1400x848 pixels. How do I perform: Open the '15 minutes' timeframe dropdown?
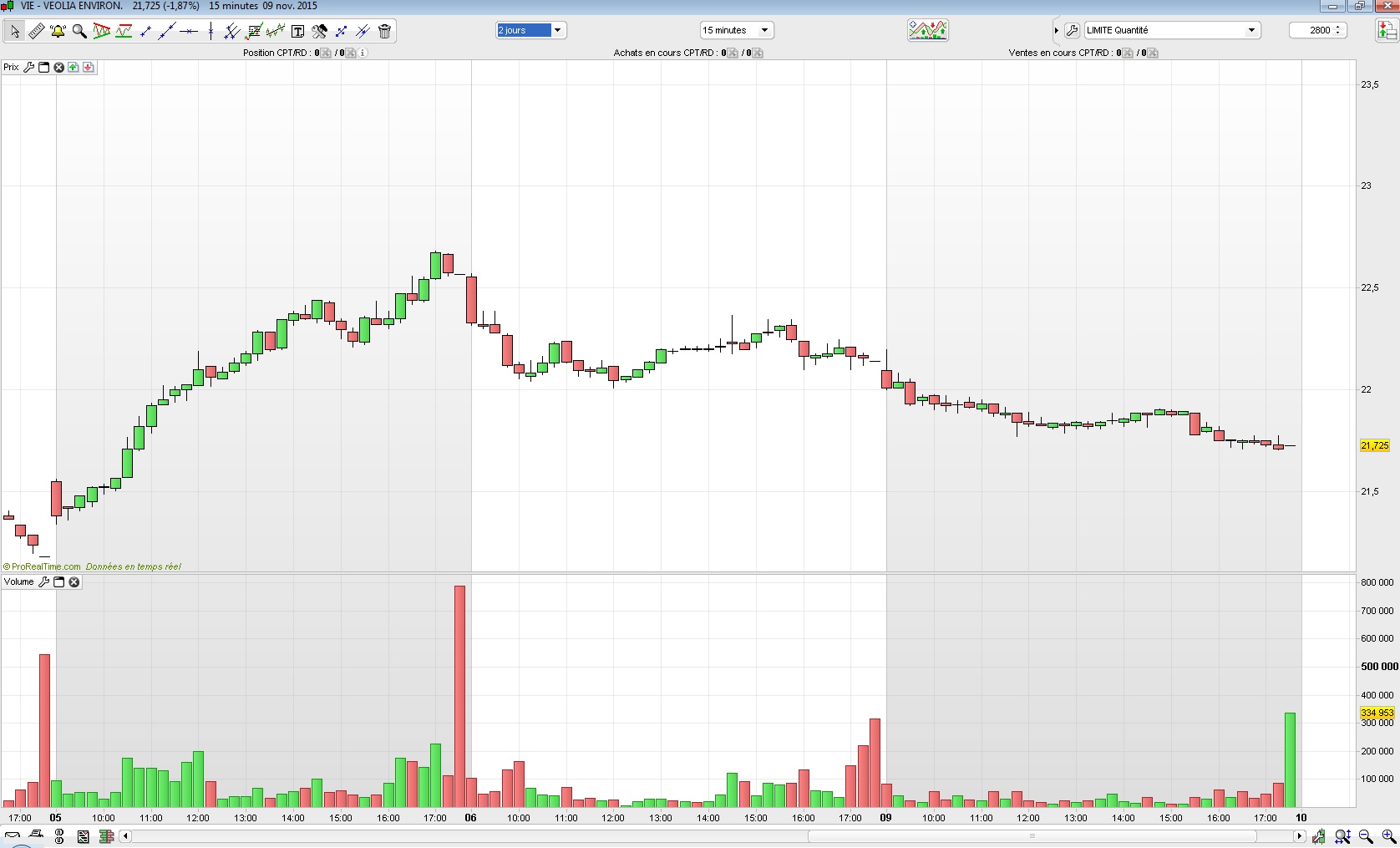coord(737,30)
